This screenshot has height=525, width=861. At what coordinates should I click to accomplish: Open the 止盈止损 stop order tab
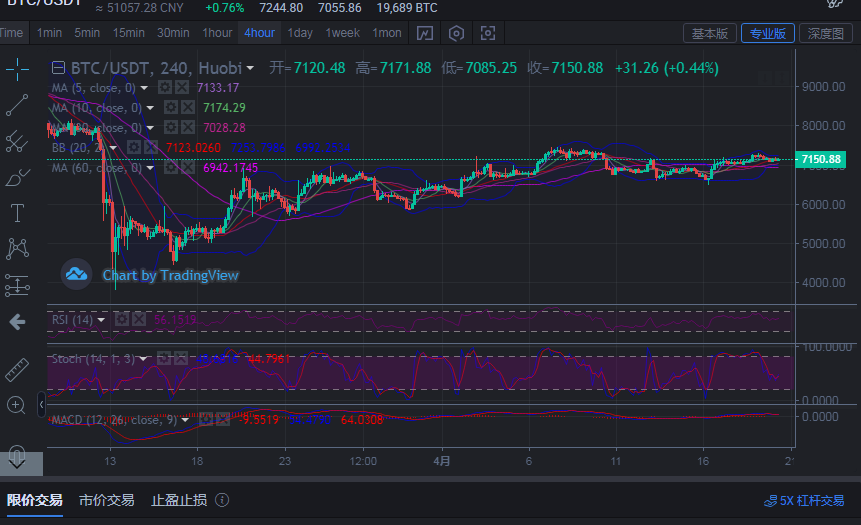(179, 500)
